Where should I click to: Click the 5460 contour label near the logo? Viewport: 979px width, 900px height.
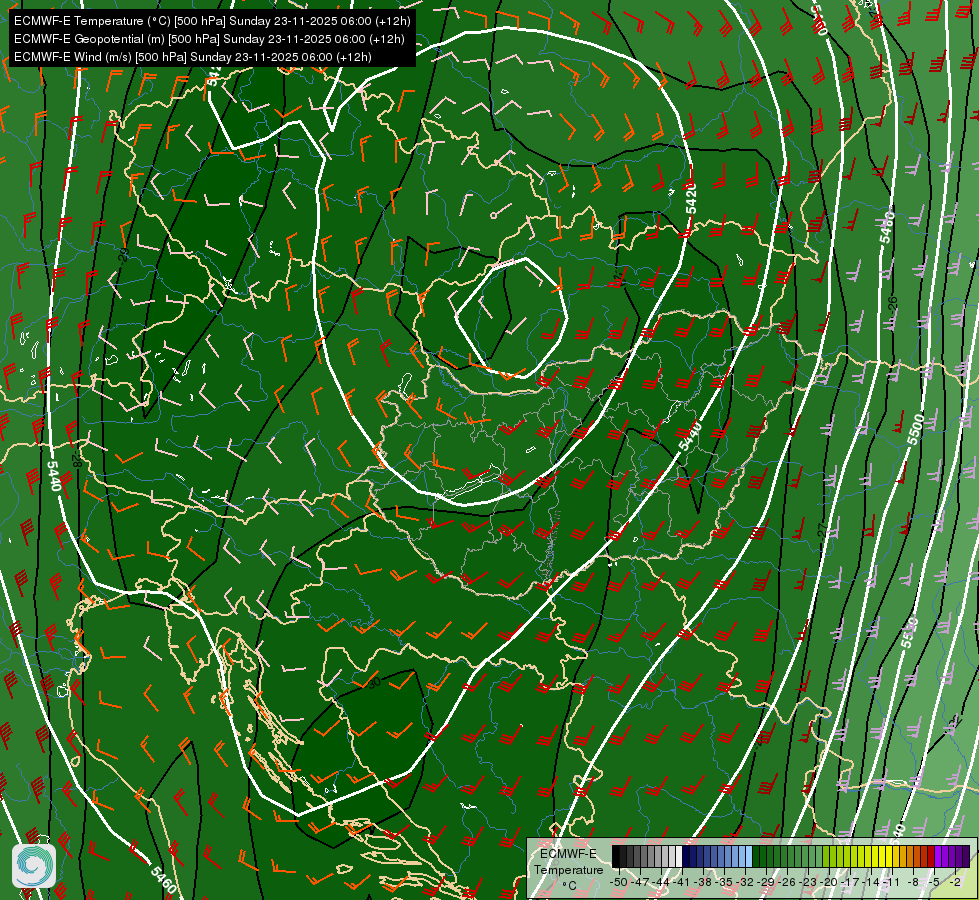click(163, 879)
